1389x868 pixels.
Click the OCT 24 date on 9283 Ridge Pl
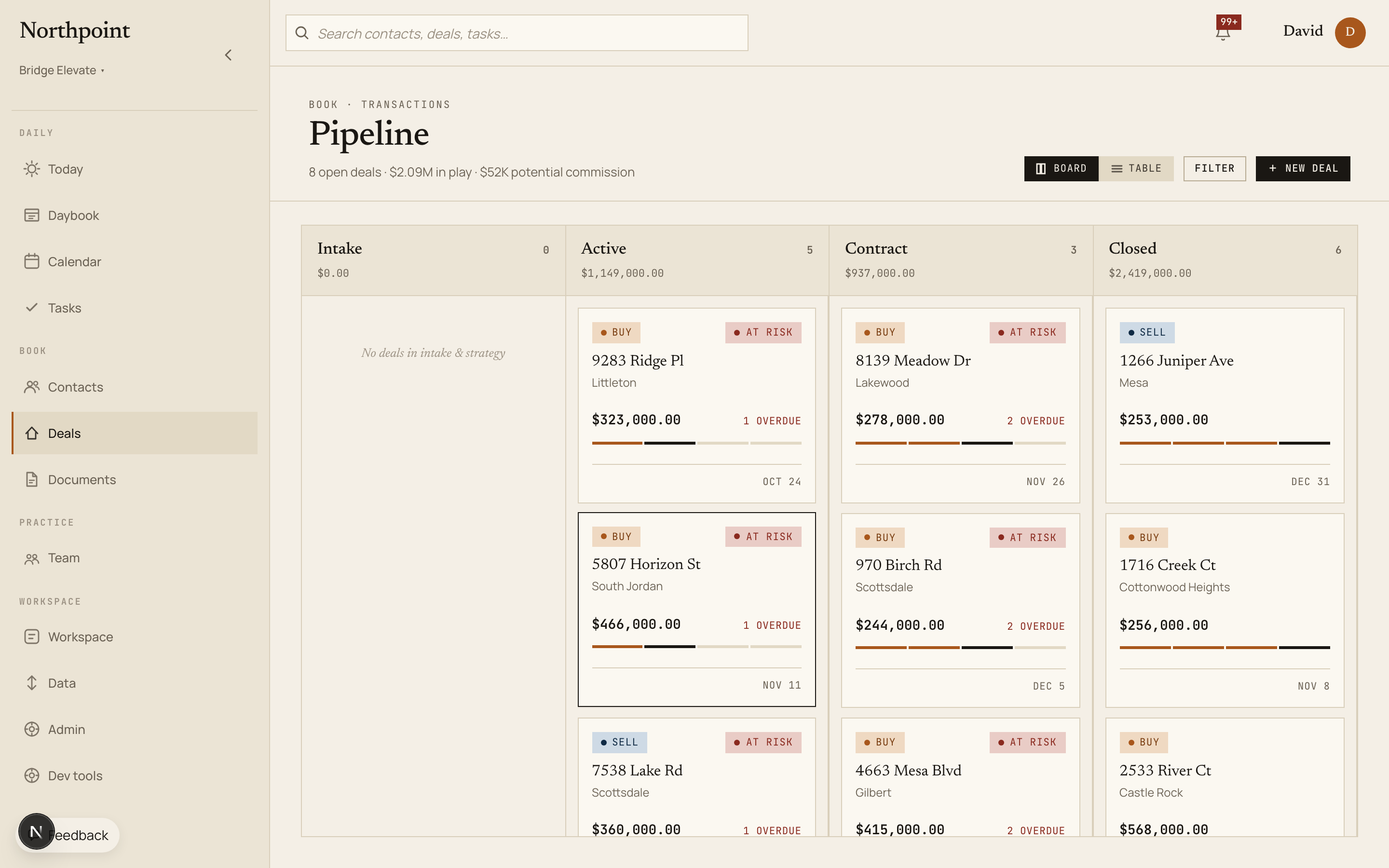782,482
